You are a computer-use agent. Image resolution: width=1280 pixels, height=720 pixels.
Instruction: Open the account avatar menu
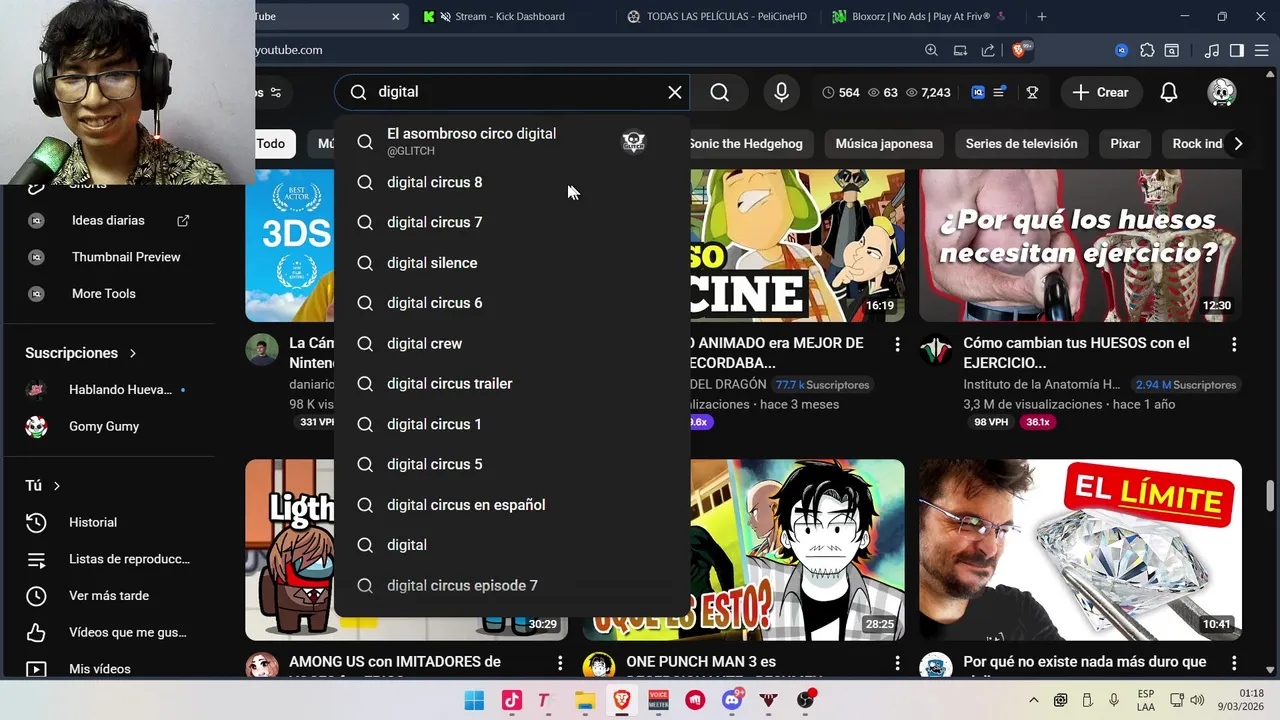[1222, 92]
